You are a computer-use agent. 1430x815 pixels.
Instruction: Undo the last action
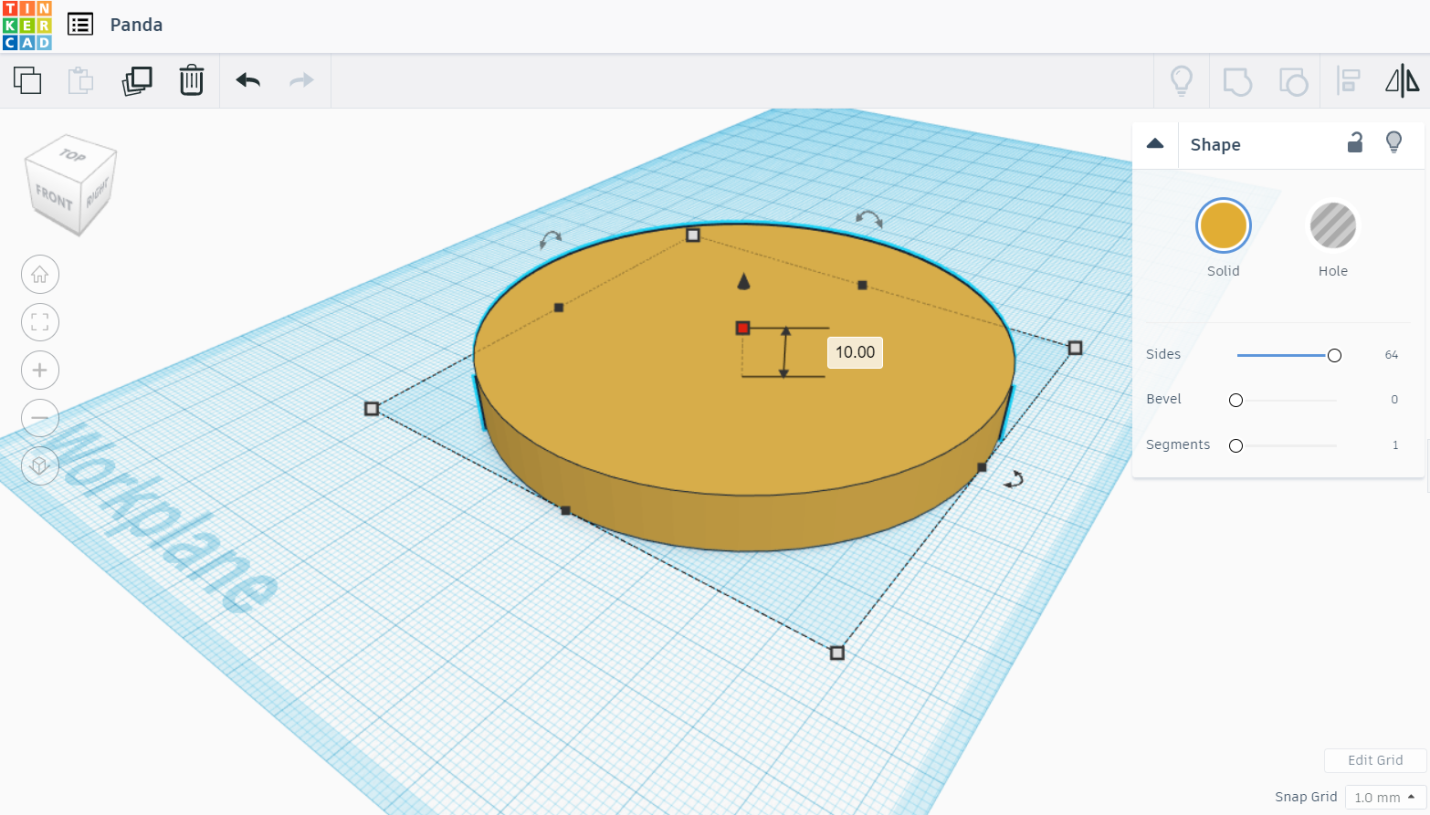[x=248, y=80]
